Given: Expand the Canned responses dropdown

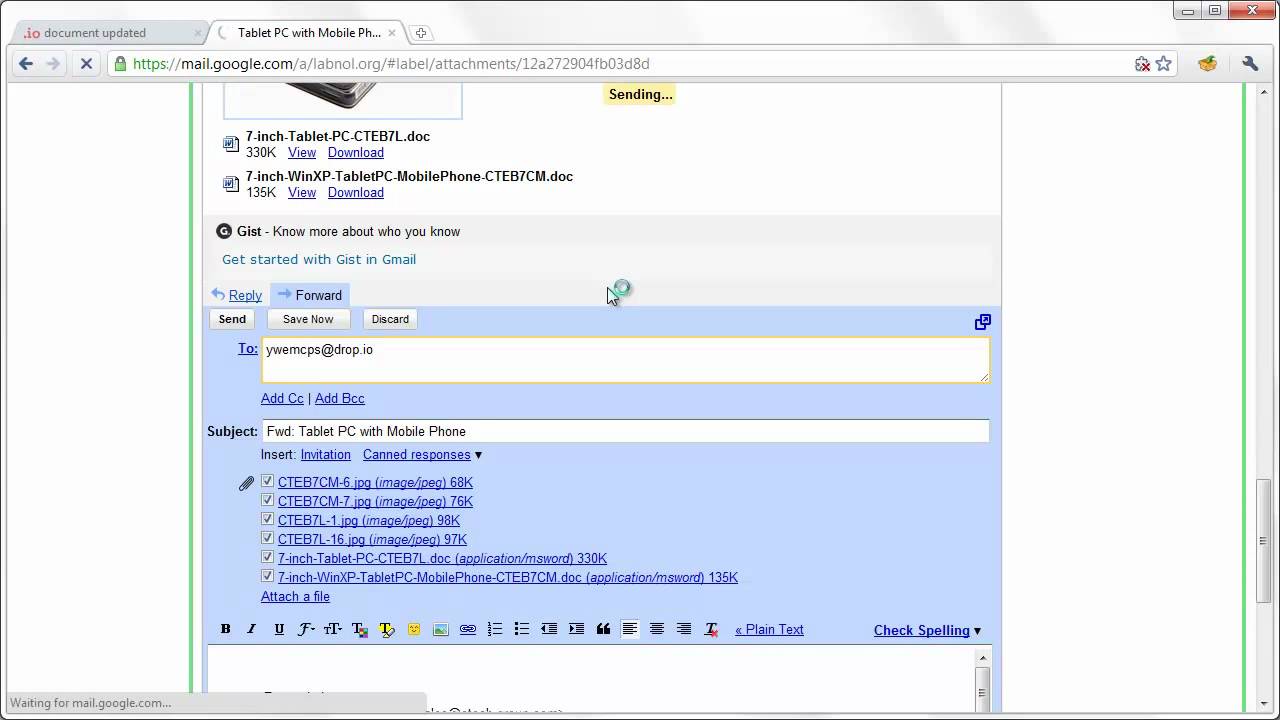Looking at the screenshot, I should tap(422, 454).
